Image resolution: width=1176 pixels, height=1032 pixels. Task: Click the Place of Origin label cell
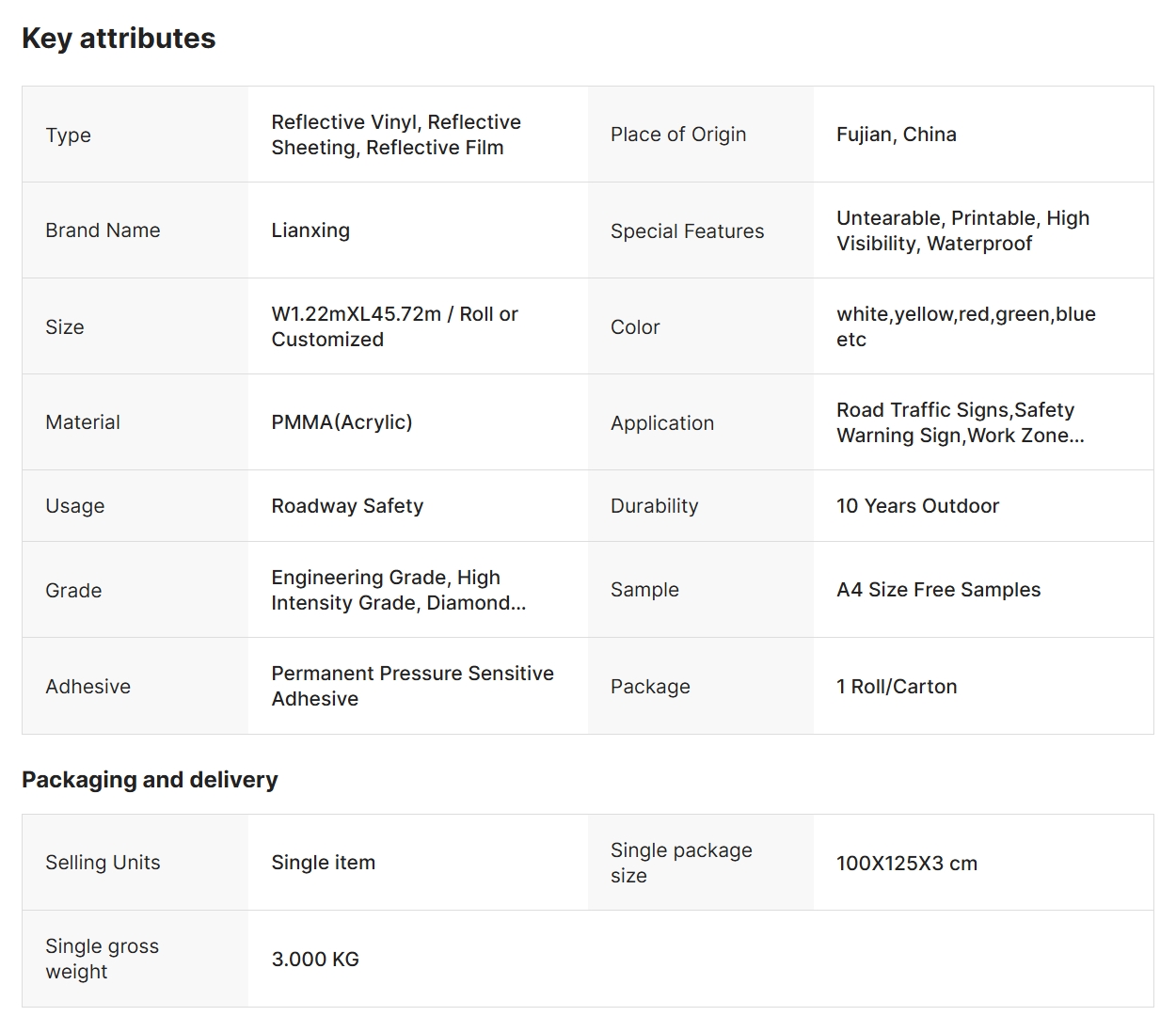click(678, 135)
